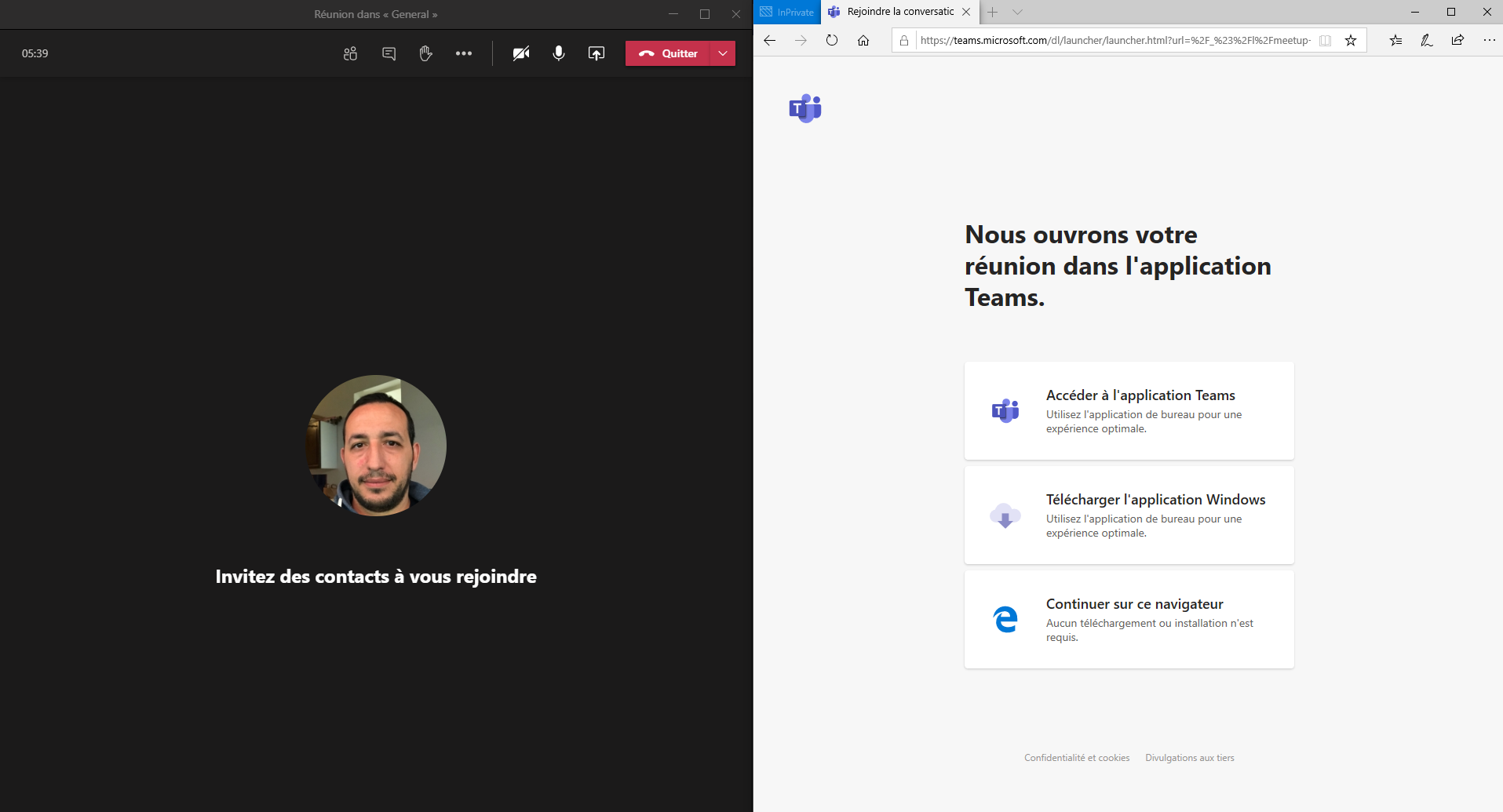The width and height of the screenshot is (1503, 812).
Task: Click the InPrivate indicator badge
Action: pyautogui.click(x=787, y=12)
